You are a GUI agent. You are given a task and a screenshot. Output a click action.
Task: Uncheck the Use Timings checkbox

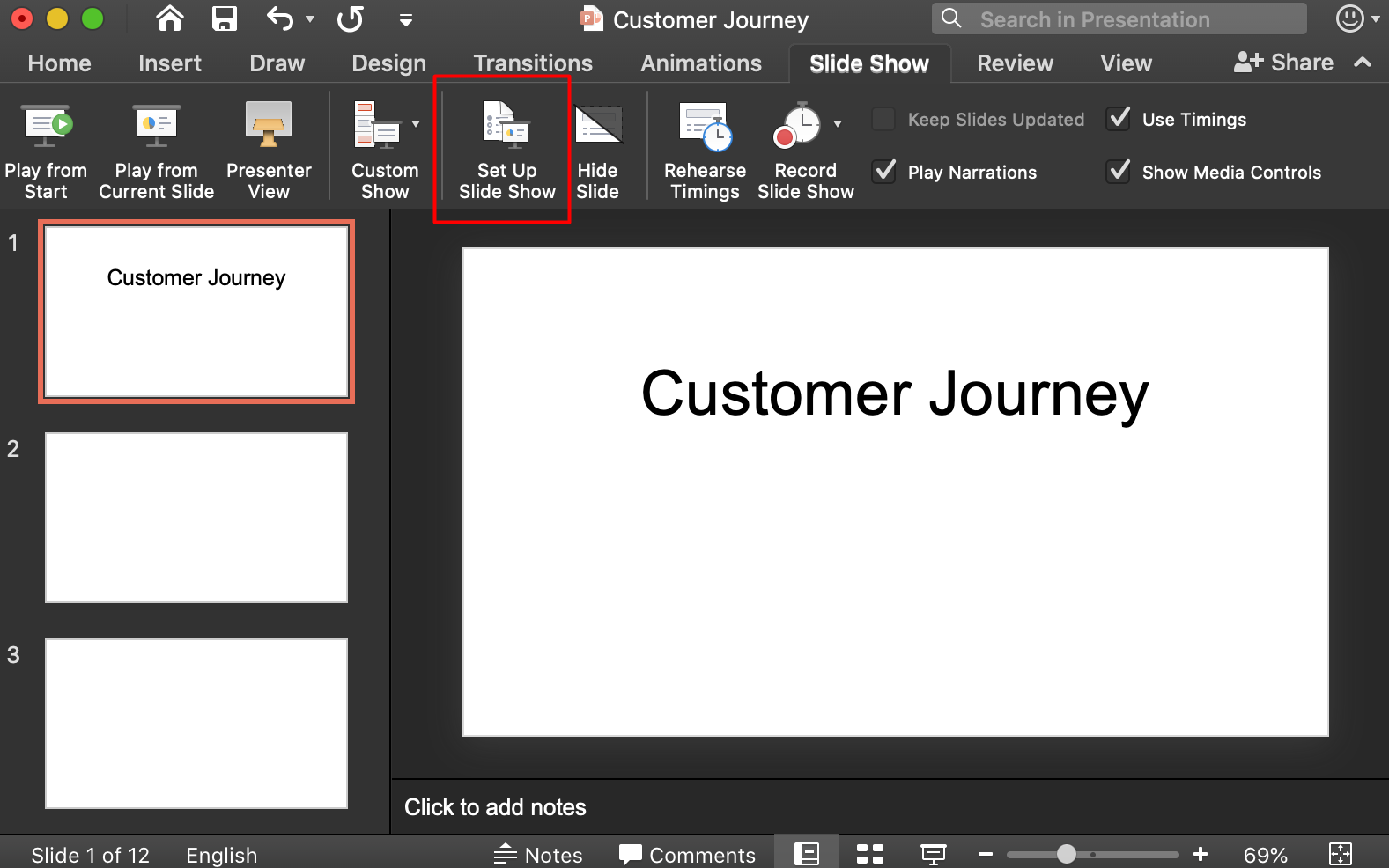[1119, 118]
